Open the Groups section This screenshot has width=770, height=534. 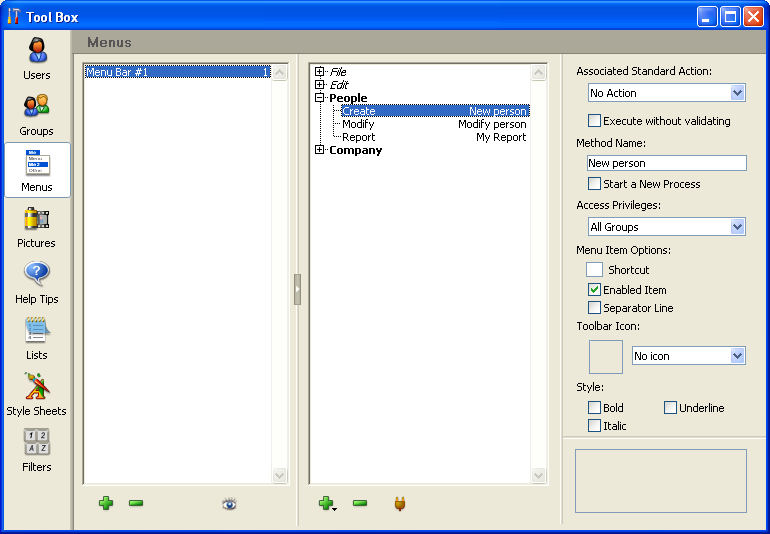(x=37, y=114)
